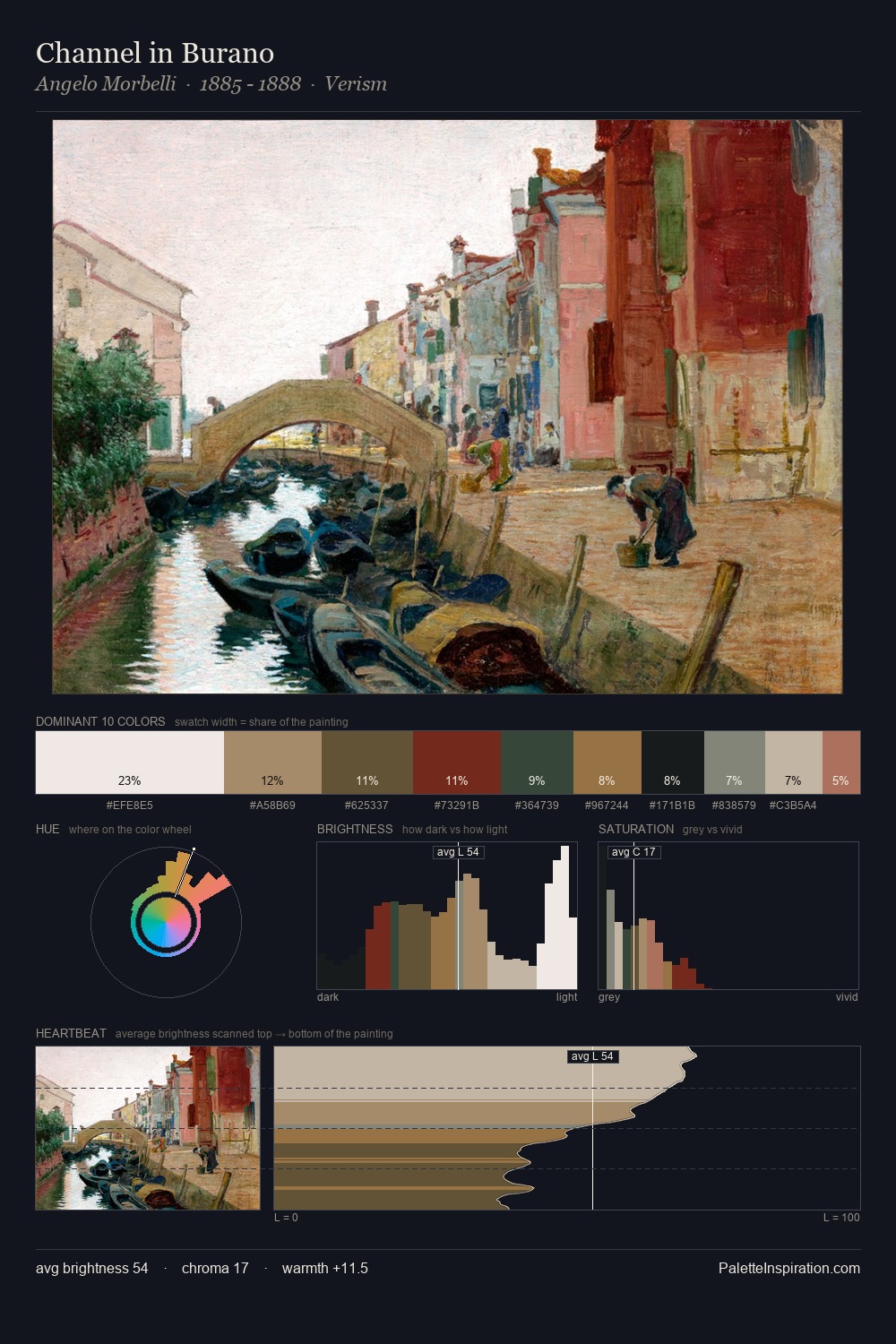Click the hex code text '#C3B5A4'
The width and height of the screenshot is (896, 1344).
coord(793,806)
